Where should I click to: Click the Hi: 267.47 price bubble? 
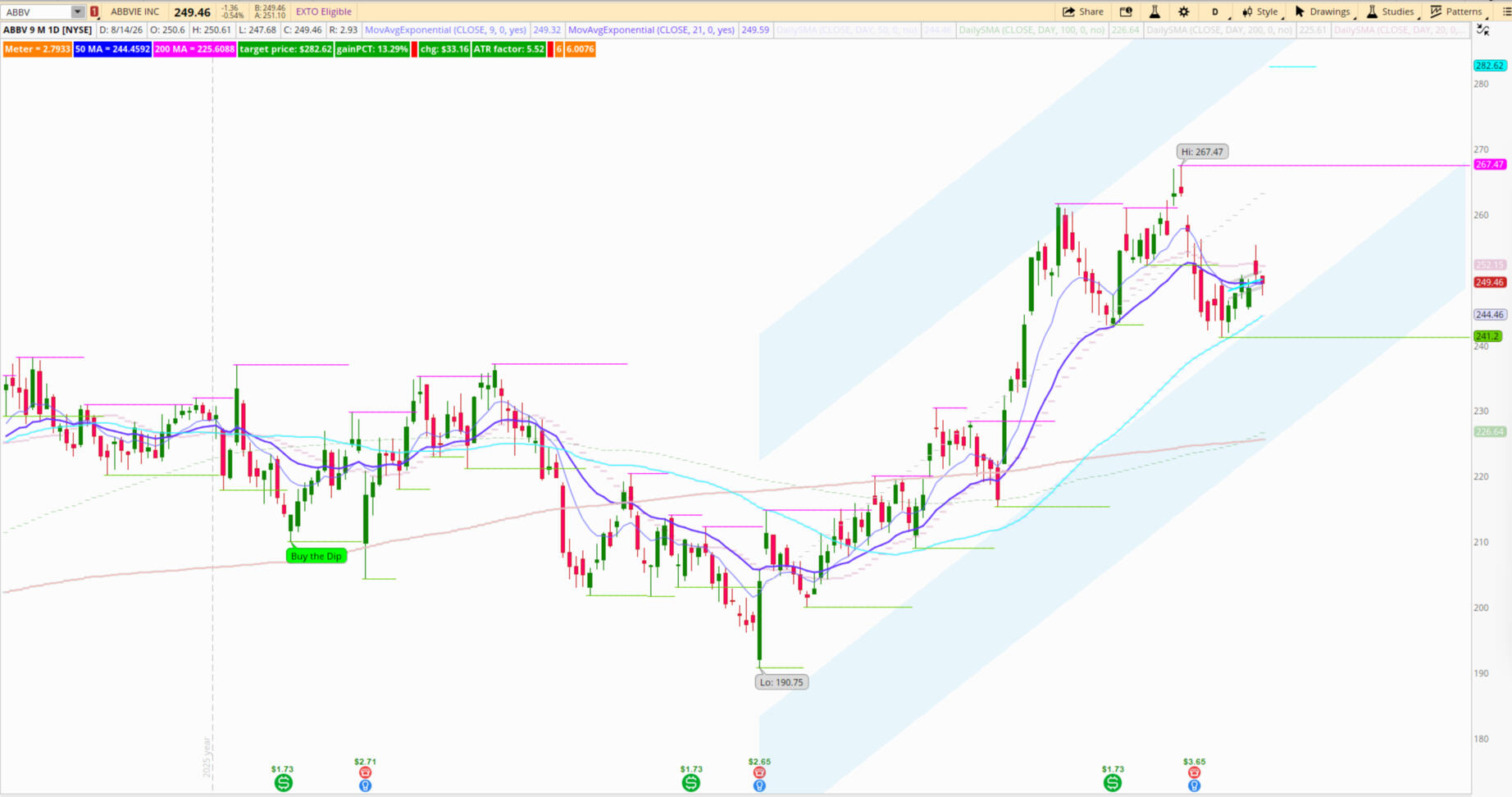coord(1202,152)
